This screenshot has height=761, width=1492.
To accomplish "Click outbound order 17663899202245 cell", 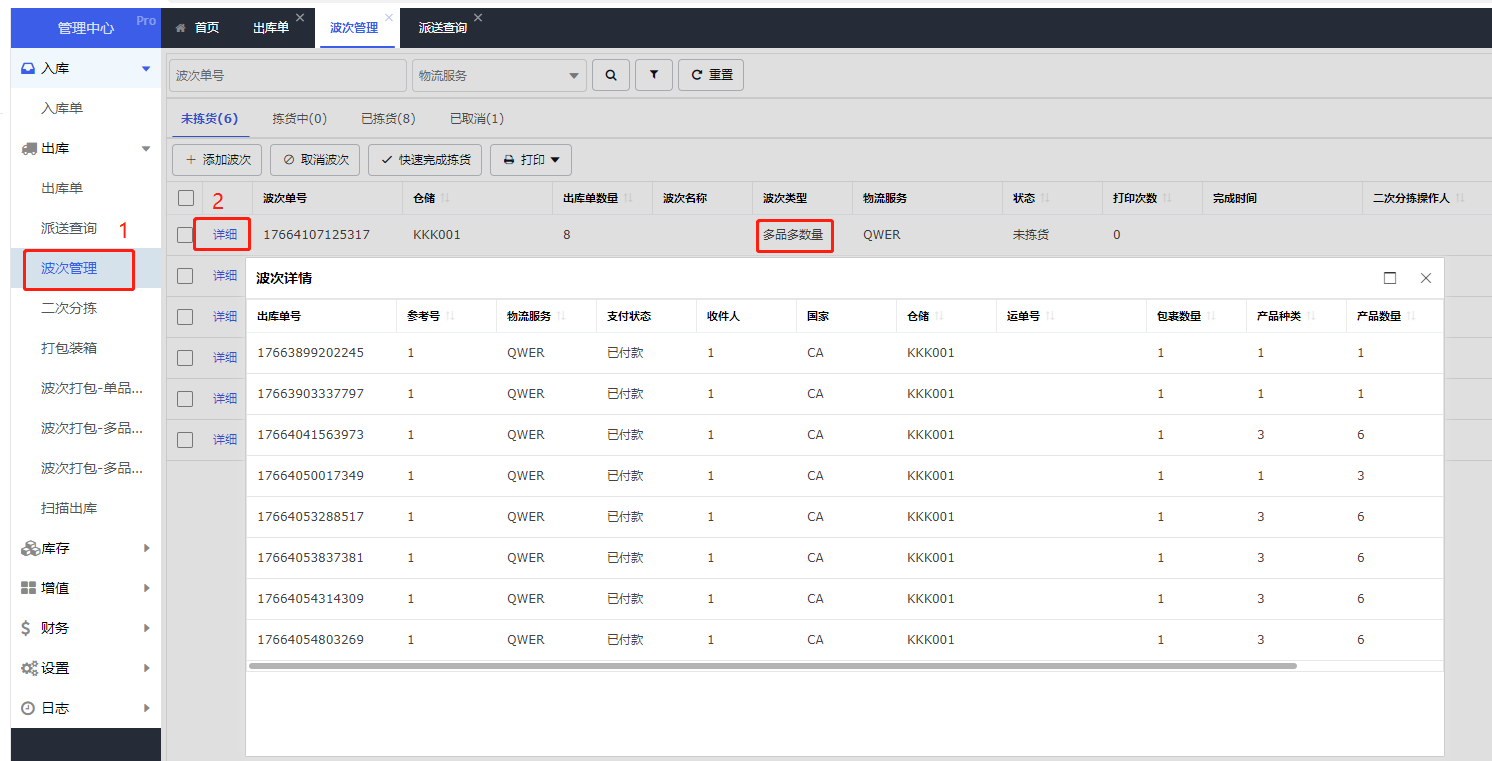I will (311, 353).
